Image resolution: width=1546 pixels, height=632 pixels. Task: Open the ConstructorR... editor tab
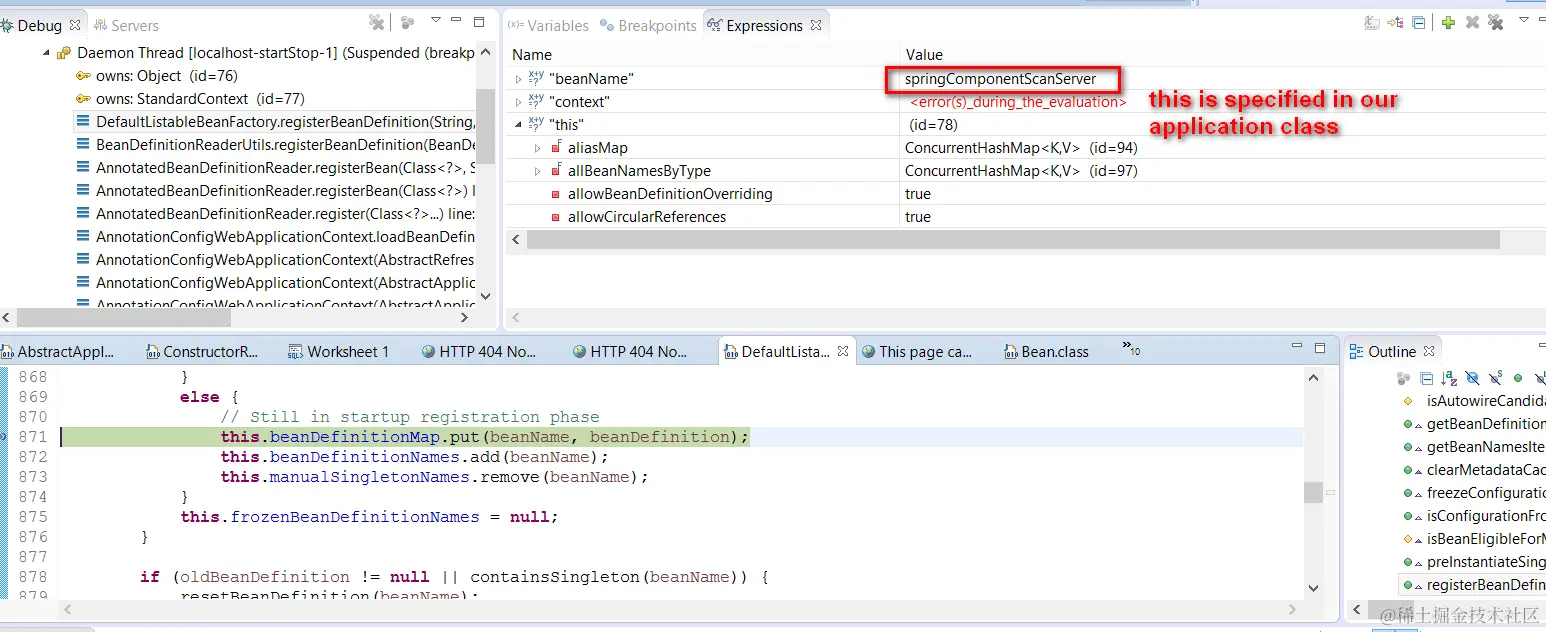click(x=201, y=352)
